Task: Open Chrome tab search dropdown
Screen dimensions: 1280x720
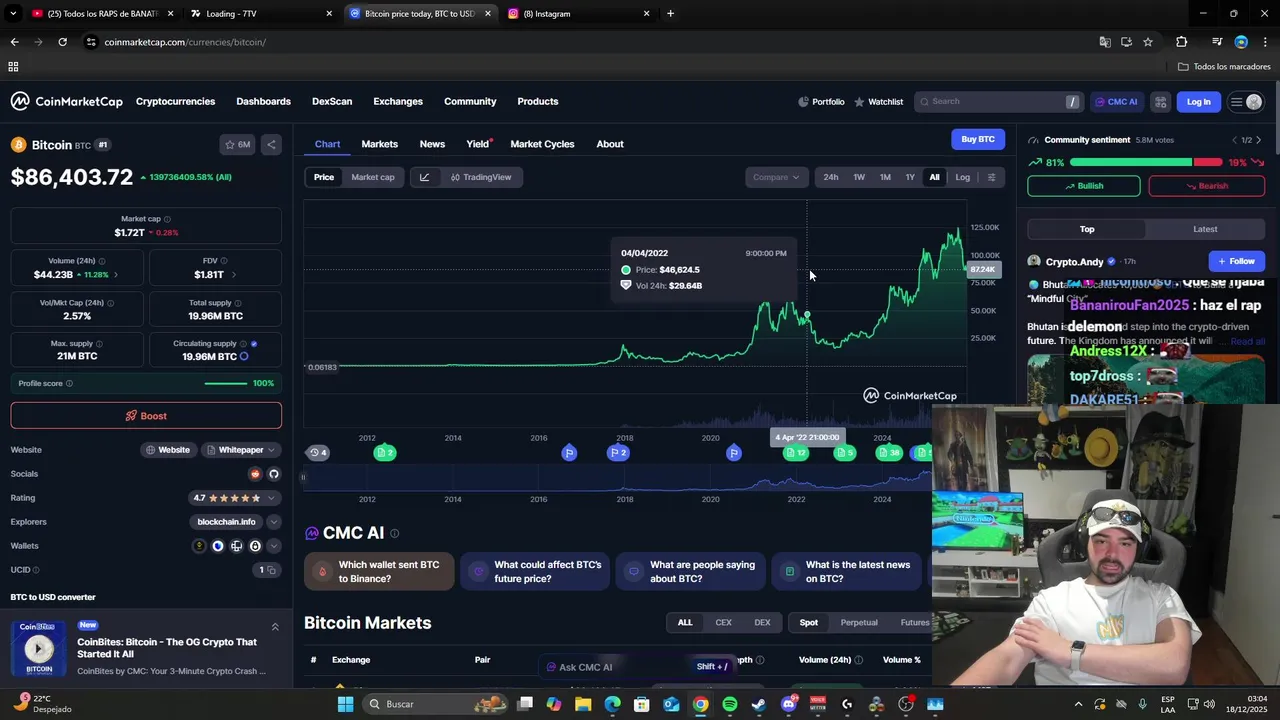Action: 13,14
